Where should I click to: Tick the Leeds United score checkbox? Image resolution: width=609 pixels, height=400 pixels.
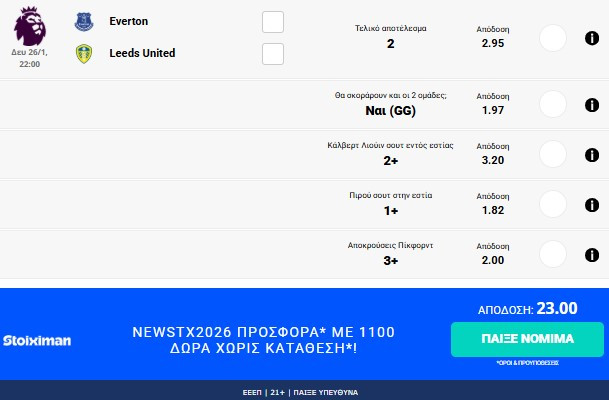coord(272,54)
